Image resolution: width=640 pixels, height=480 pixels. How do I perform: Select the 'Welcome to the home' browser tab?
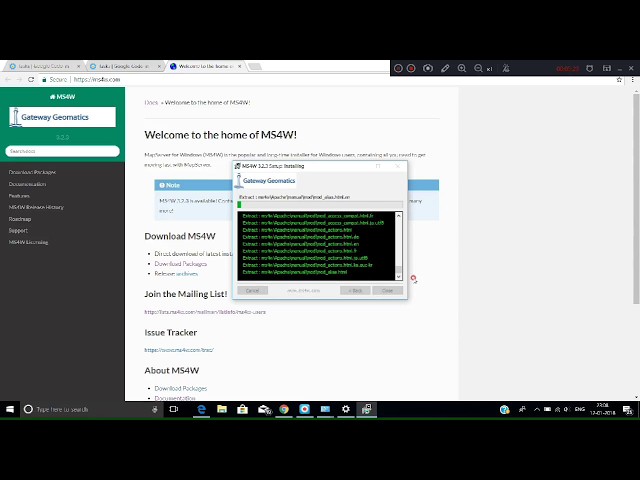point(205,66)
